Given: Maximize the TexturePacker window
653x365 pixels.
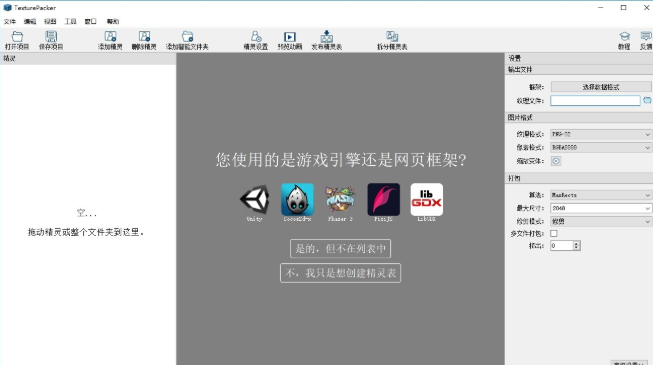Looking at the screenshot, I should coord(623,8).
